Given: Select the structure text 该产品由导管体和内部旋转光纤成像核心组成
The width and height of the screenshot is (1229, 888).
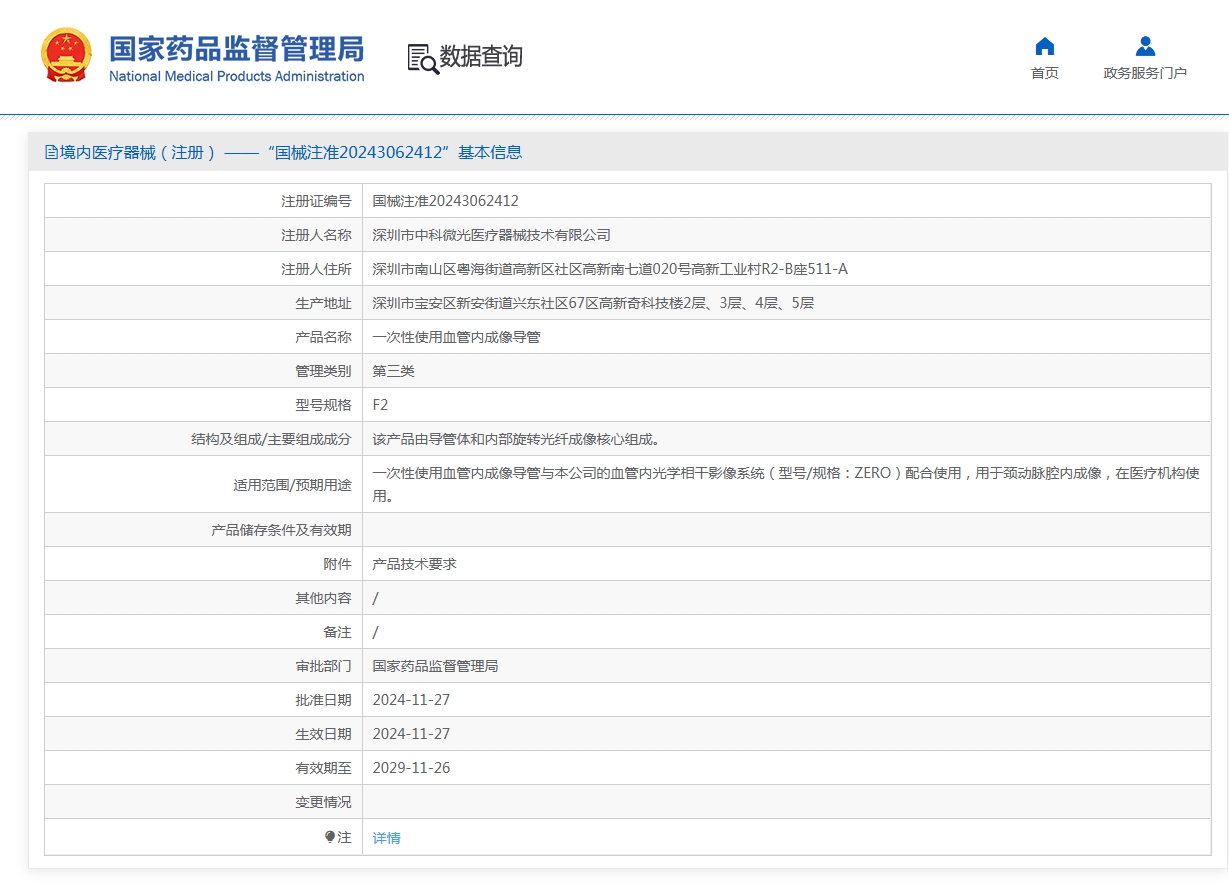Looking at the screenshot, I should click(x=516, y=439).
